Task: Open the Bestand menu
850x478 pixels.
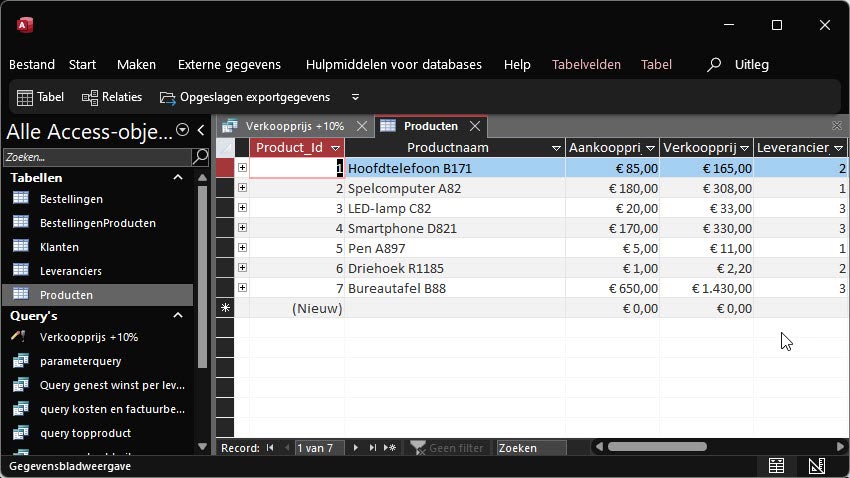Action: (x=32, y=64)
